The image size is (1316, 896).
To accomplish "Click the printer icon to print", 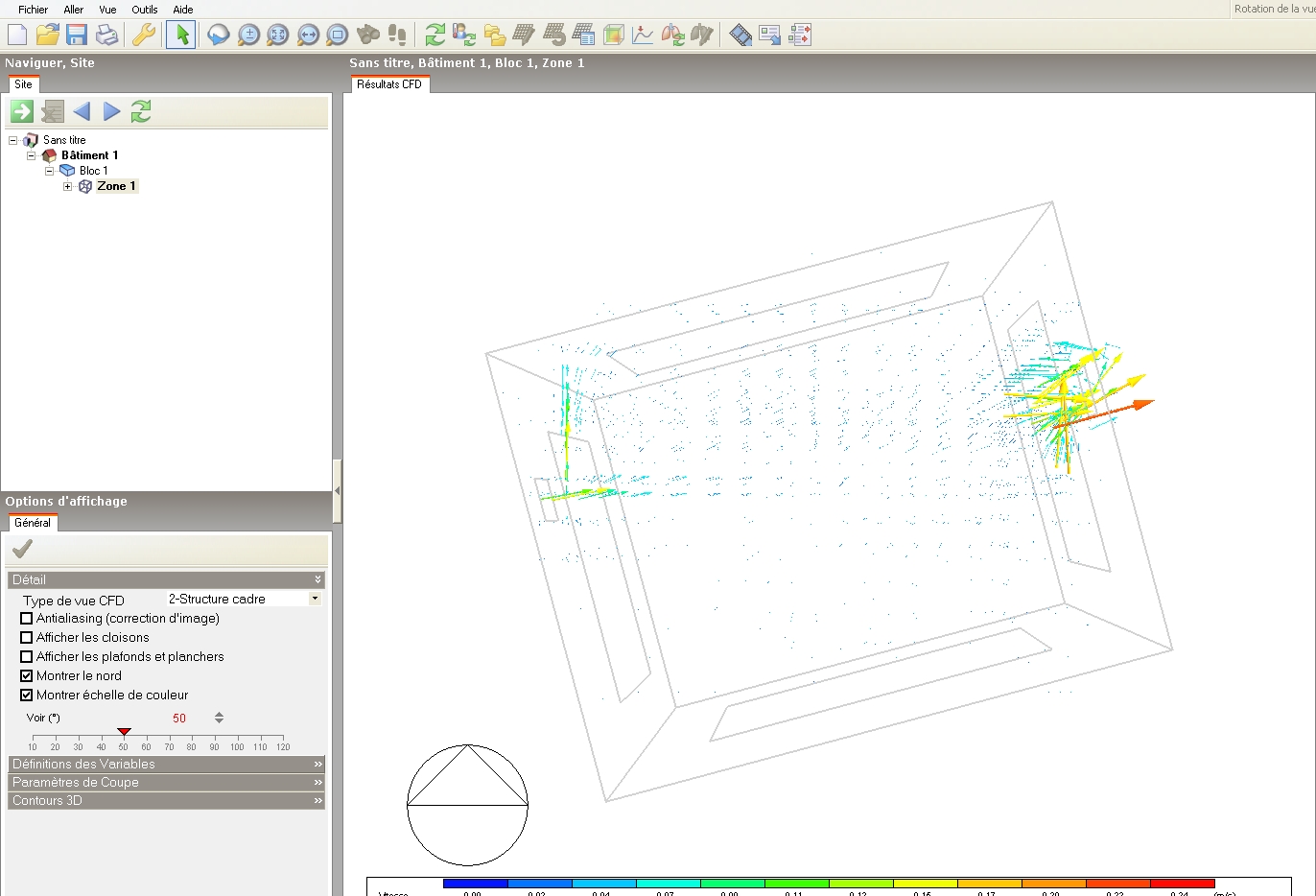I will (106, 35).
